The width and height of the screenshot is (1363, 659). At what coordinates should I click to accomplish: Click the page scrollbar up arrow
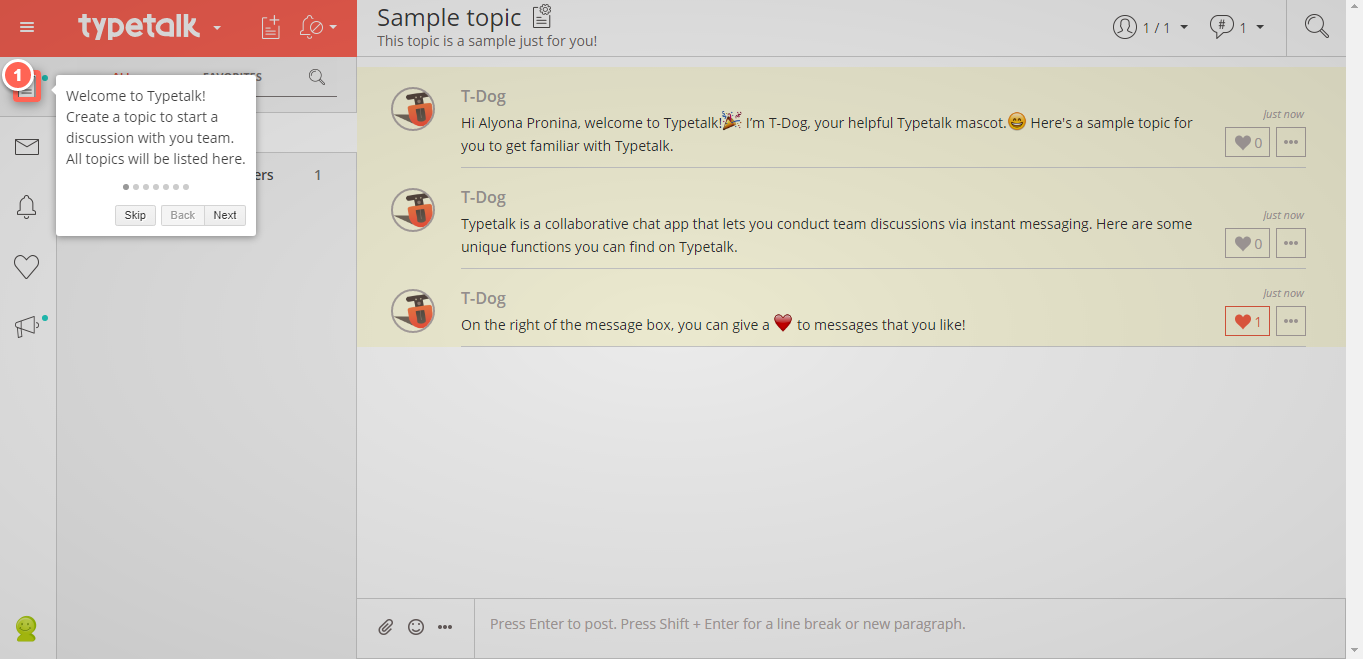[x=1354, y=8]
